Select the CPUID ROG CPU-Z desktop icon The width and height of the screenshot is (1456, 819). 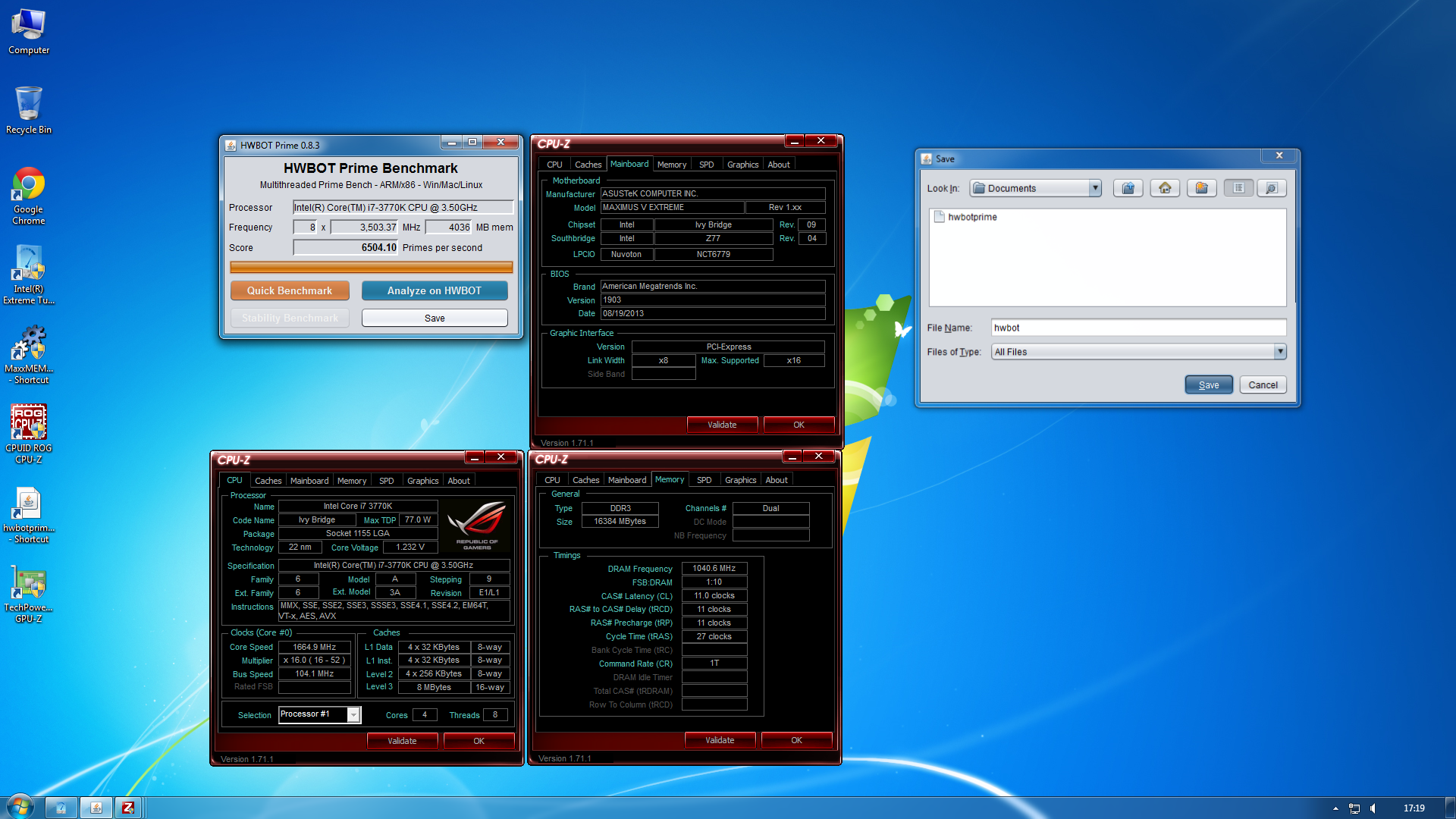pos(29,434)
